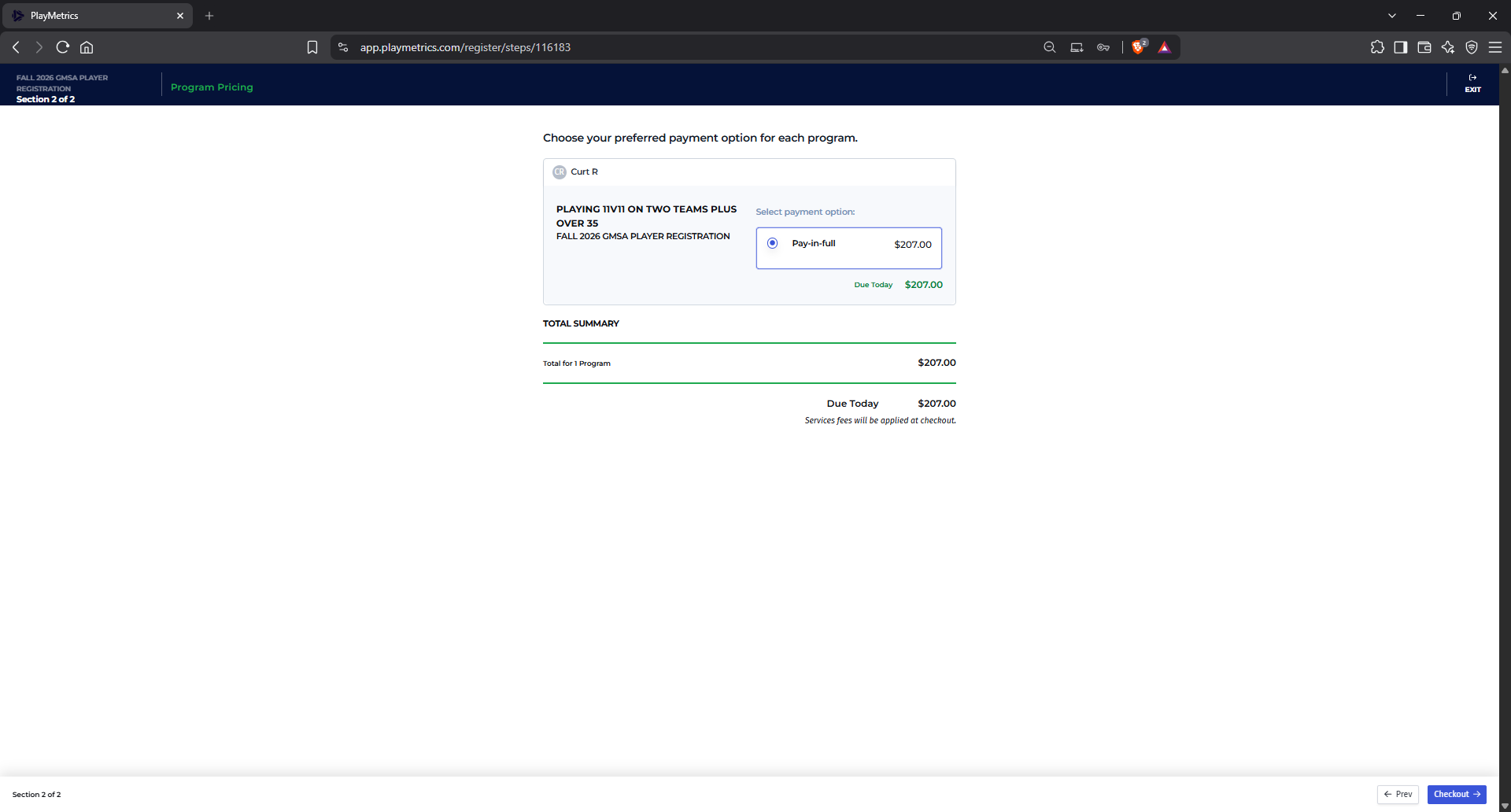This screenshot has height=812, width=1511.
Task: Click the 'Total for 1 Program' text
Action: click(576, 364)
